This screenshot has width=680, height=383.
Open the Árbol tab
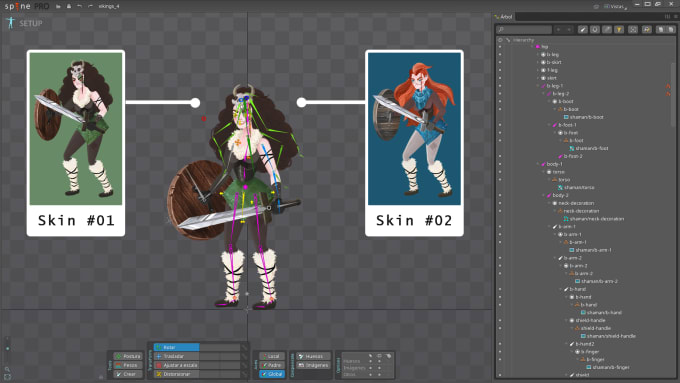coord(504,17)
